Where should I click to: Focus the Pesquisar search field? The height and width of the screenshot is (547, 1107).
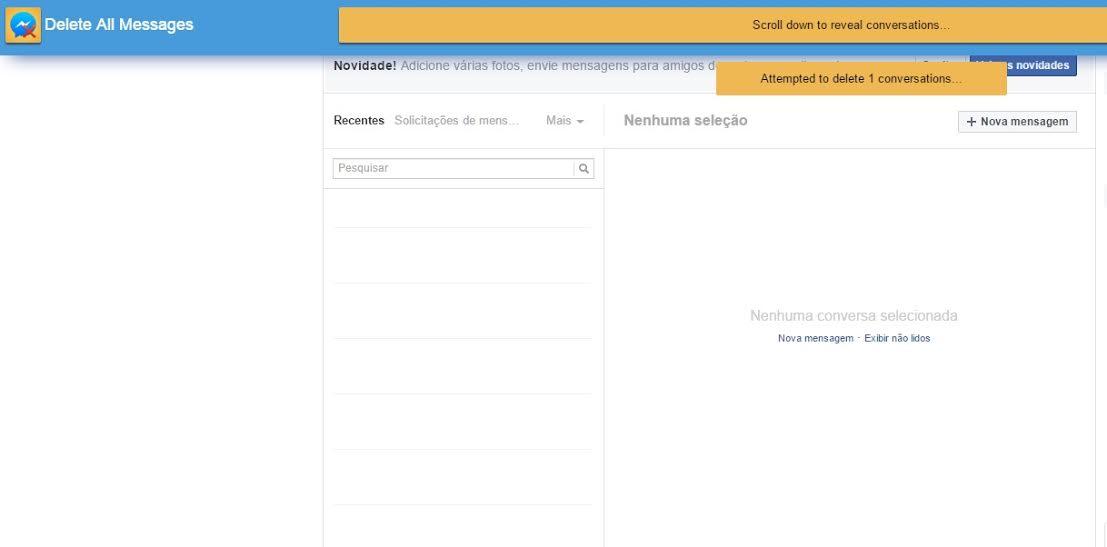(x=453, y=169)
